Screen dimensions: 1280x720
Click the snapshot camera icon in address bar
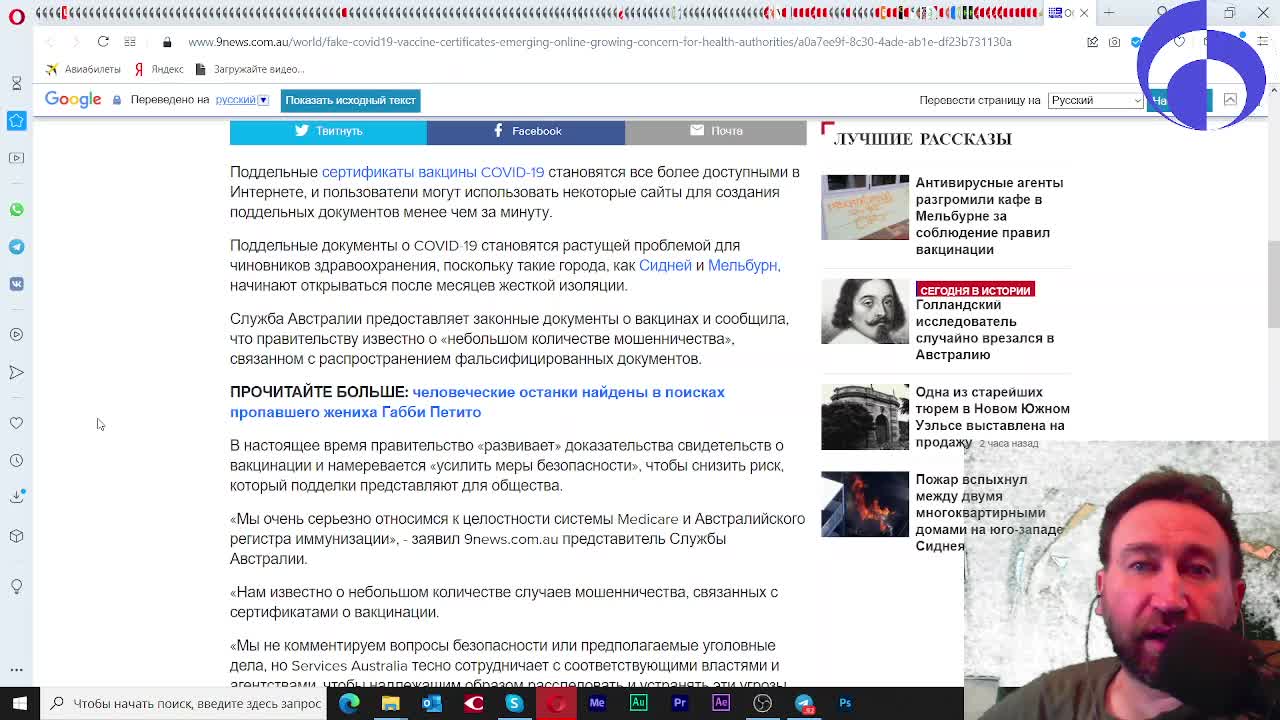(1114, 42)
